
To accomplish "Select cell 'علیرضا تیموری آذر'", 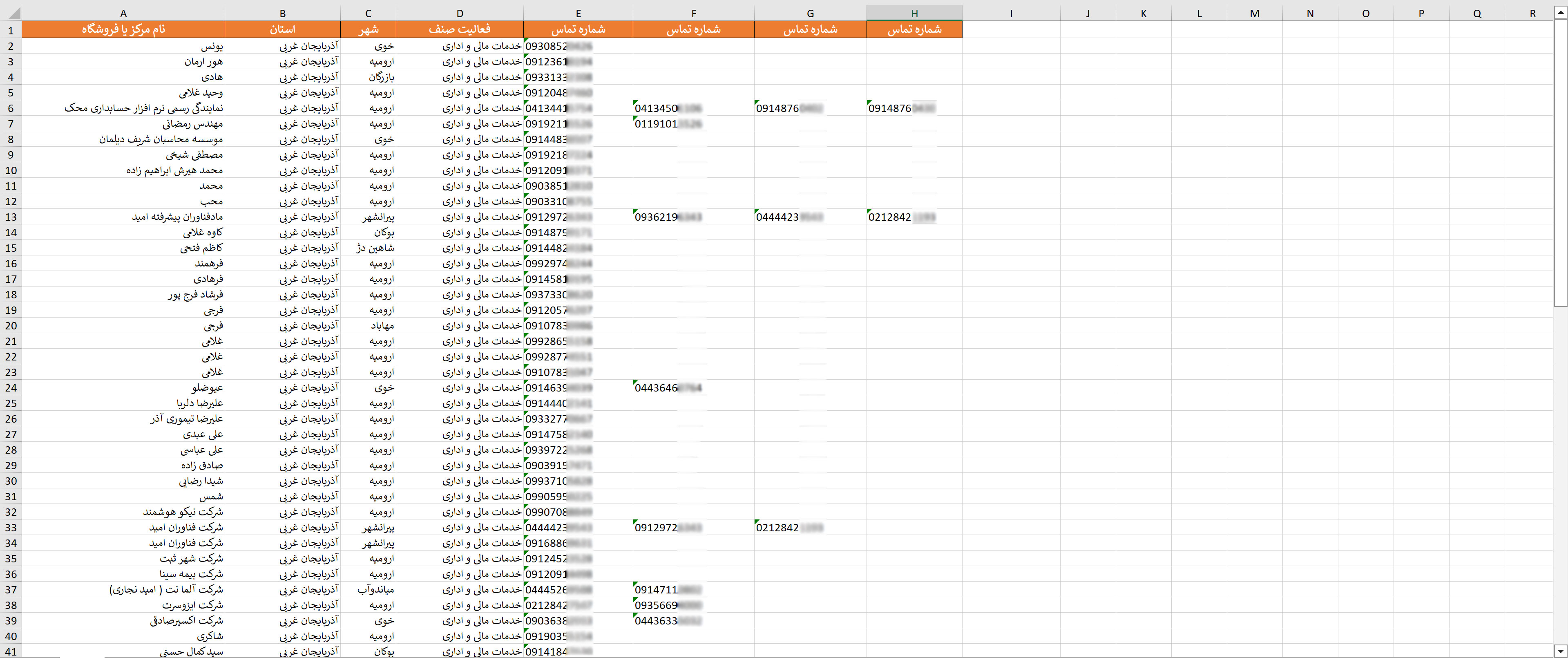I will (x=123, y=419).
